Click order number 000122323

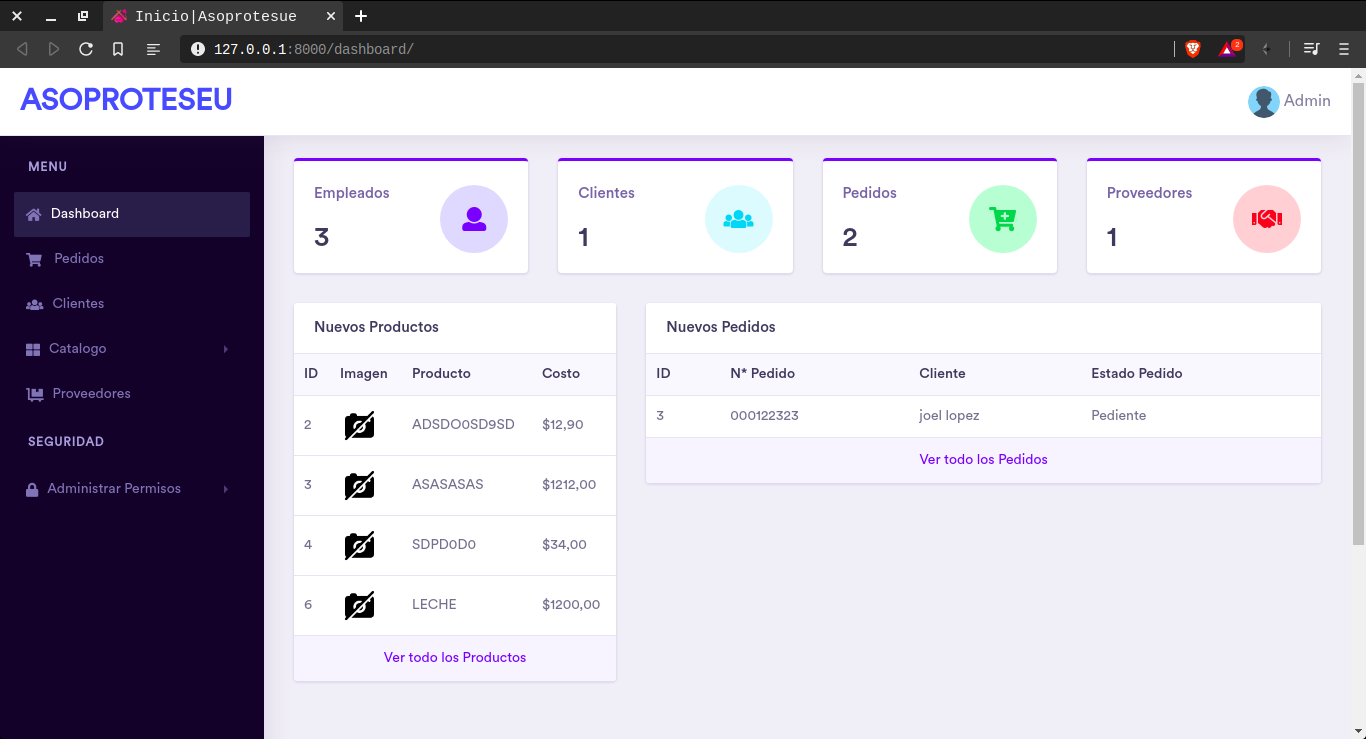pos(764,416)
